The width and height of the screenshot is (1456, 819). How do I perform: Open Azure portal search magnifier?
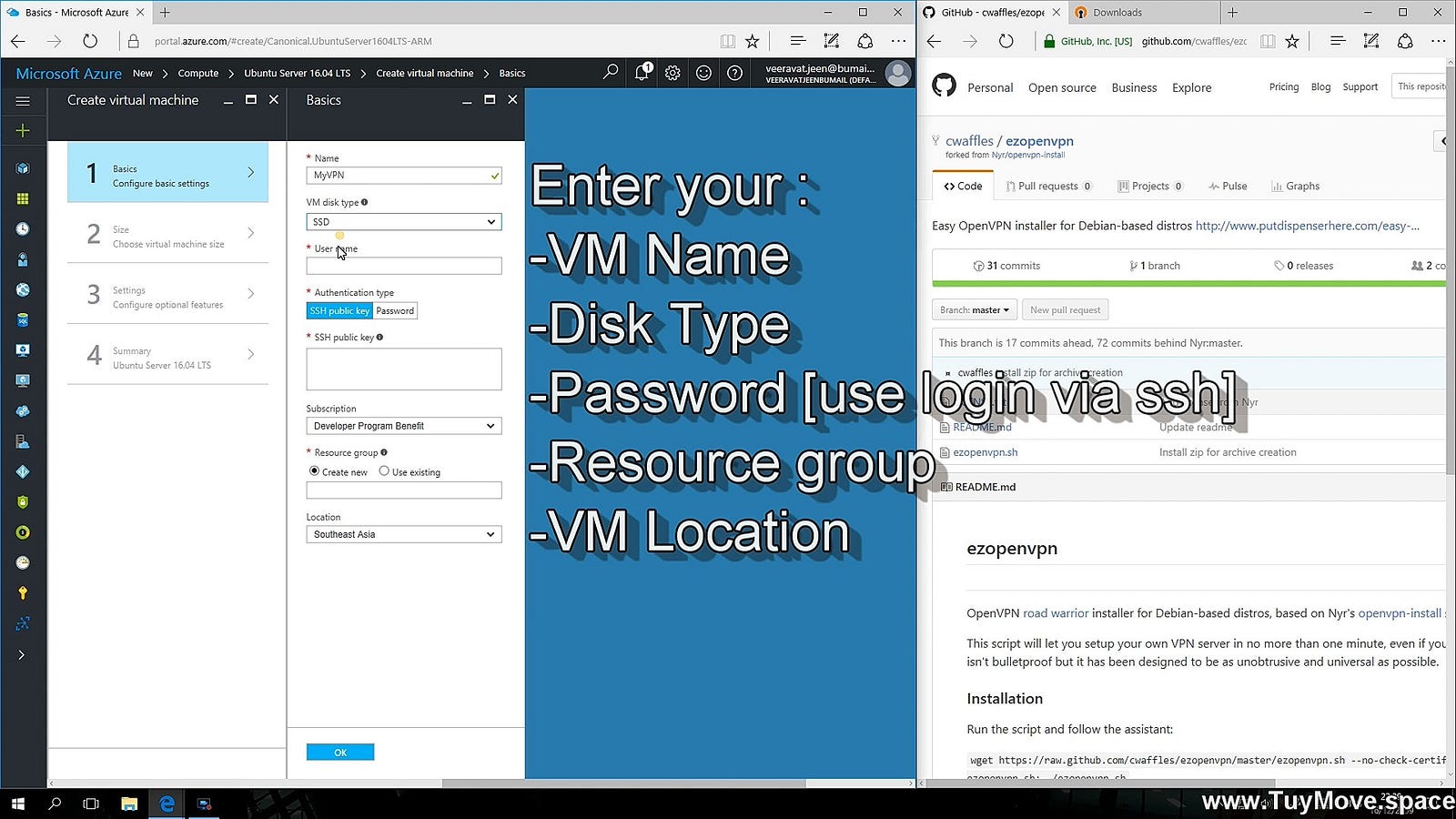coord(611,72)
